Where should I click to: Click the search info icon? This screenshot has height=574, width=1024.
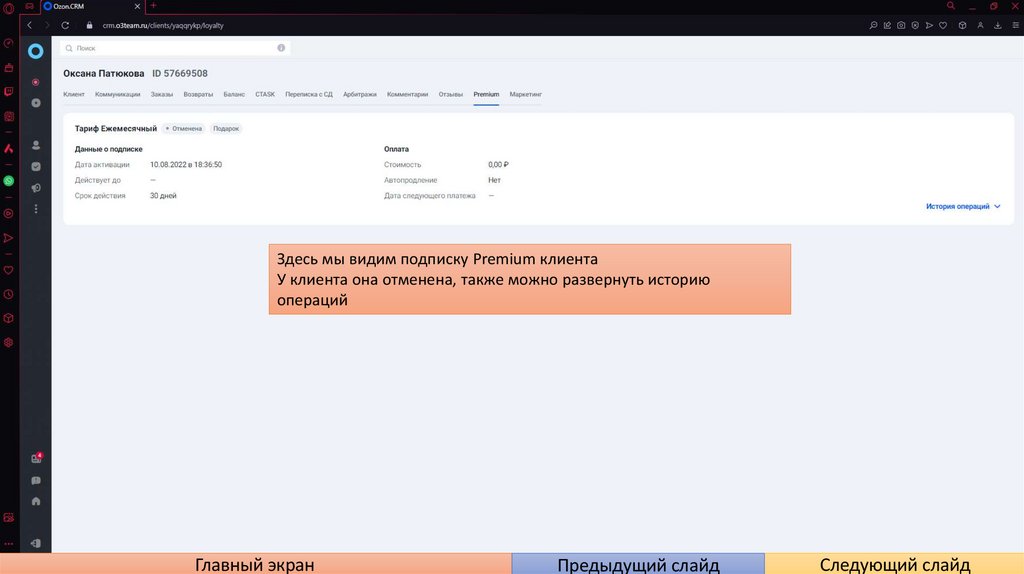point(281,48)
